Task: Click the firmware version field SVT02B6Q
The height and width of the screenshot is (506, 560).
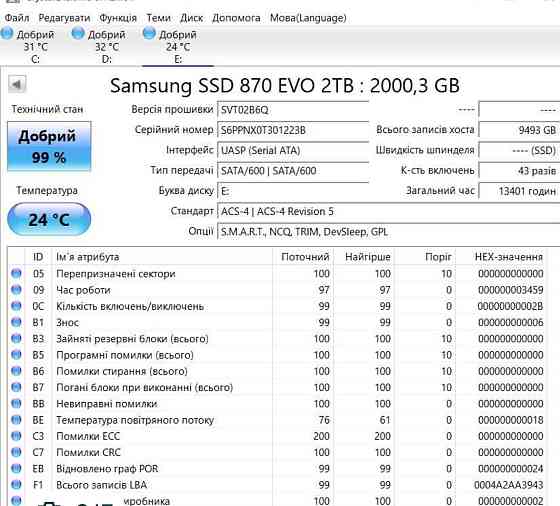Action: coord(293,110)
